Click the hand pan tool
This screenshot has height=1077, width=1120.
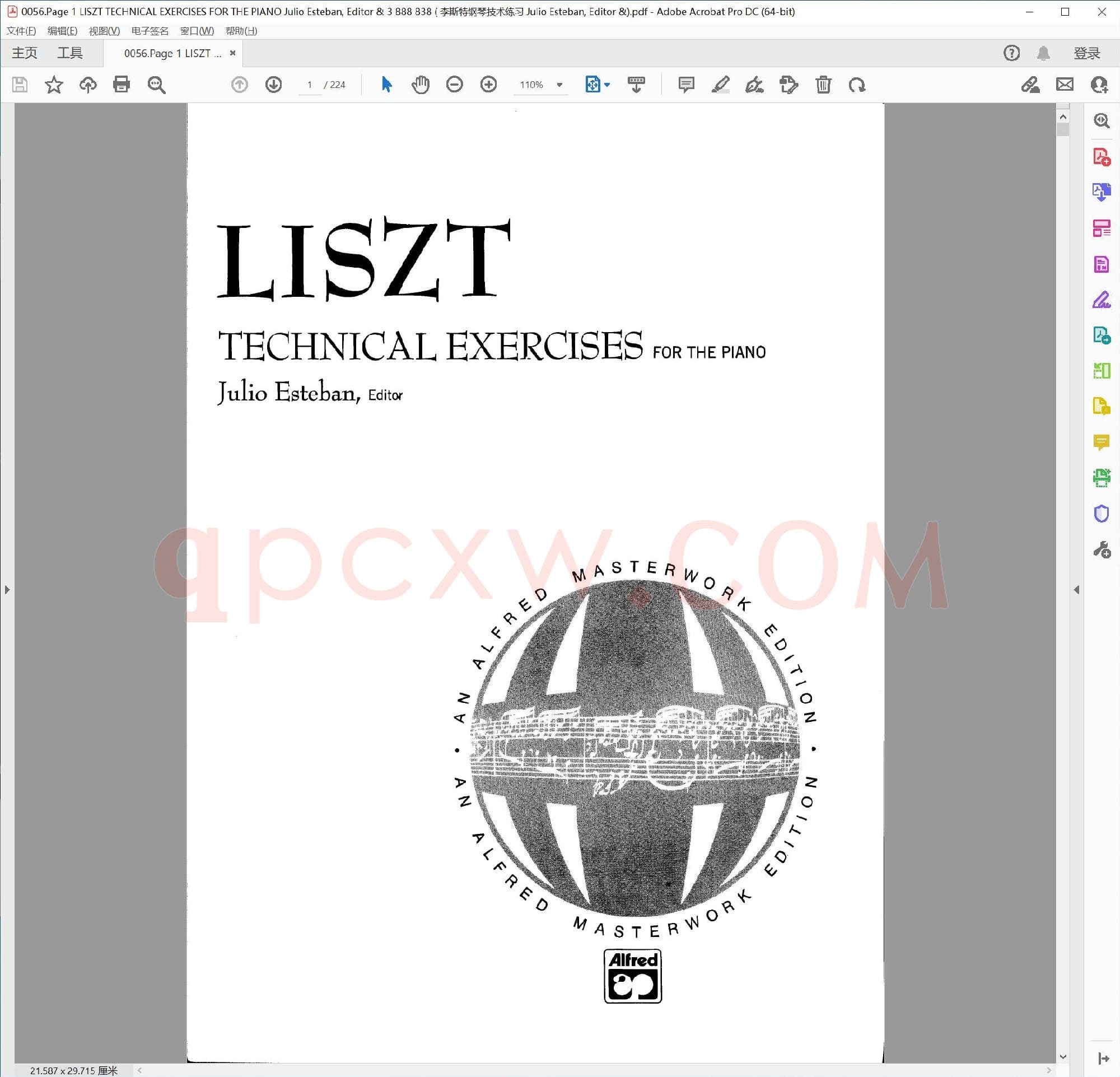pyautogui.click(x=420, y=85)
